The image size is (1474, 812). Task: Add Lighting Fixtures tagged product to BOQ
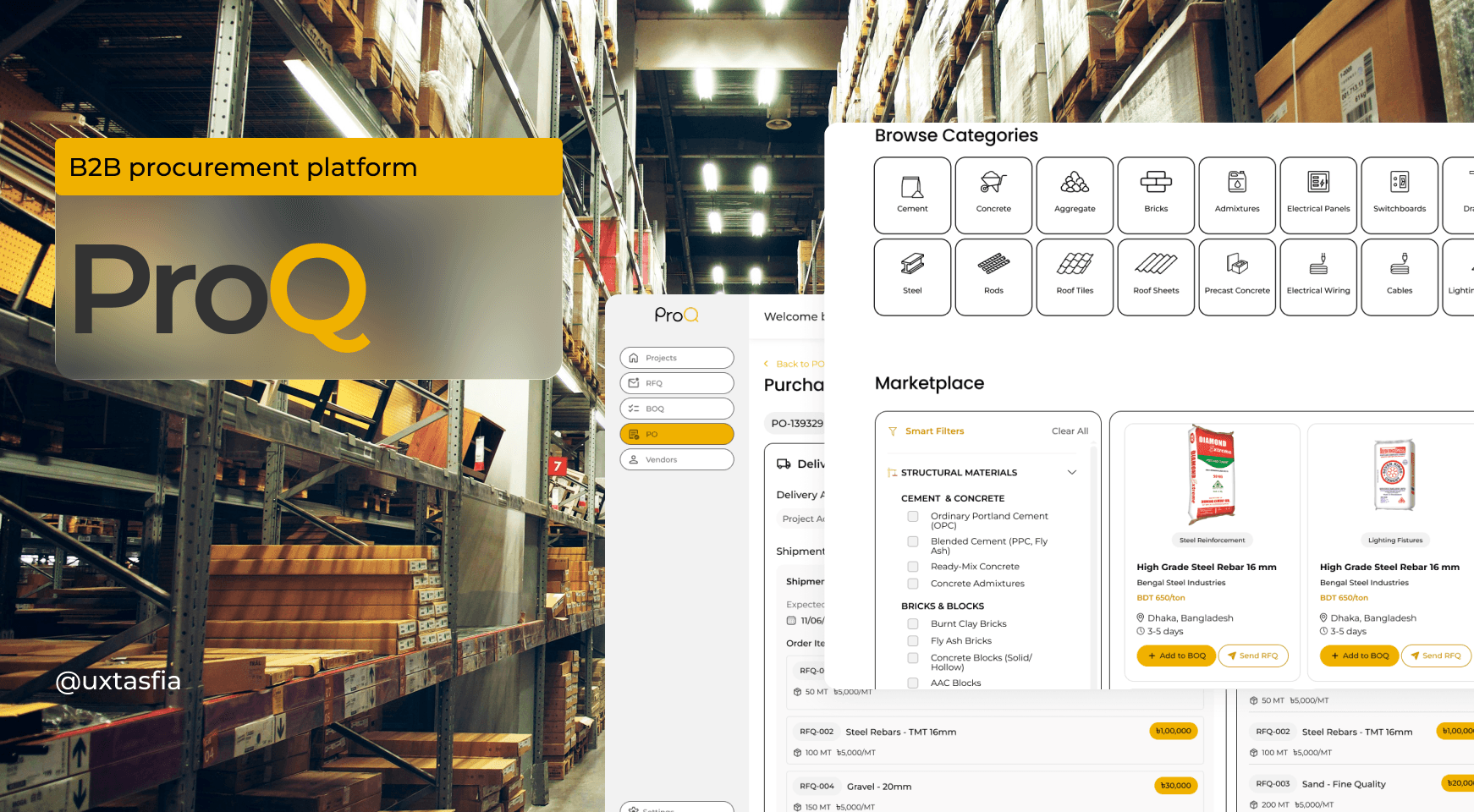point(1359,656)
